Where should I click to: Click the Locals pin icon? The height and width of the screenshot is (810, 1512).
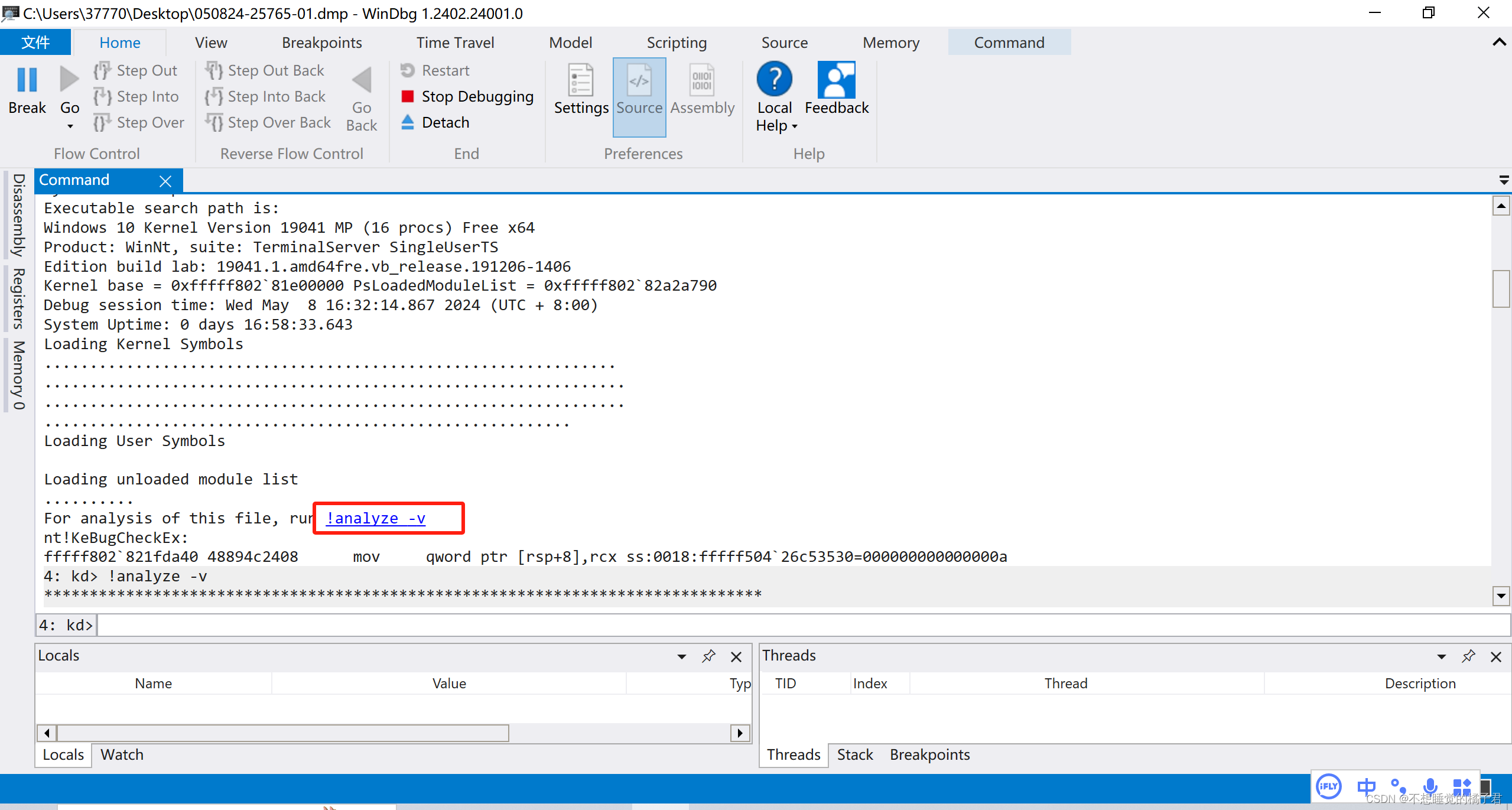(709, 656)
